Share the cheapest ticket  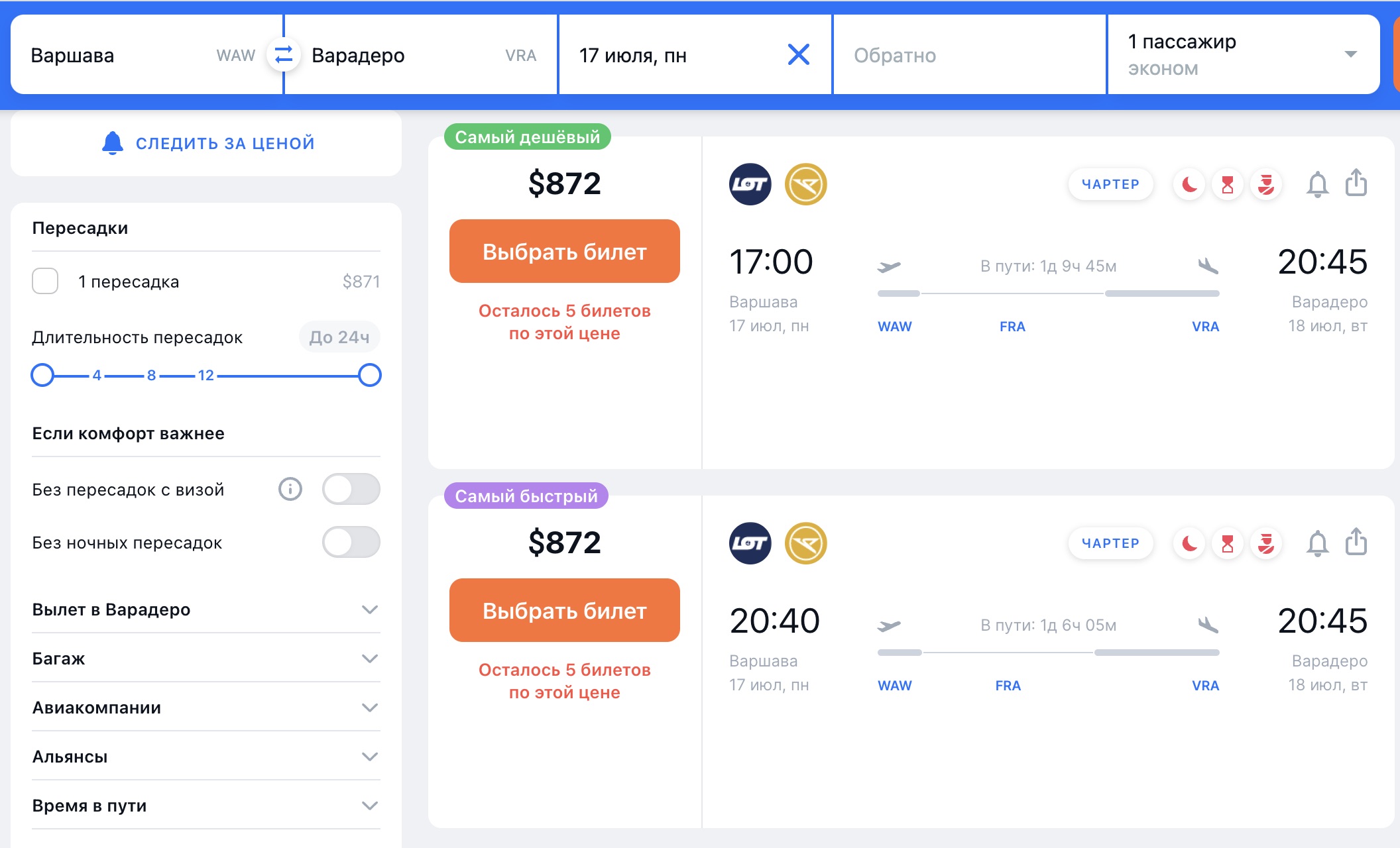click(1356, 183)
